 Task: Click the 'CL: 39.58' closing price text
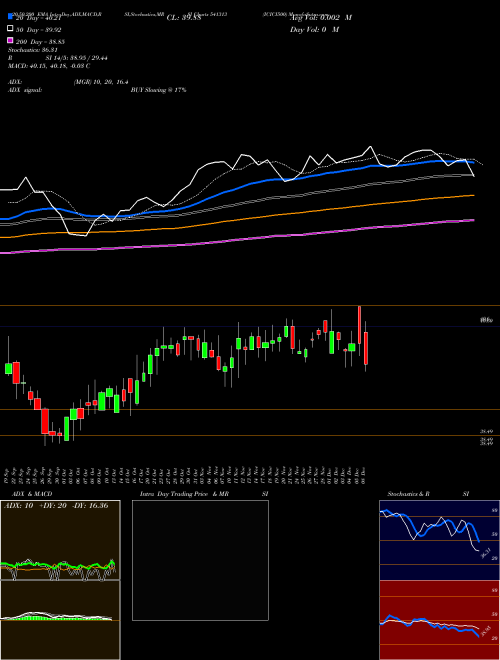click(184, 18)
